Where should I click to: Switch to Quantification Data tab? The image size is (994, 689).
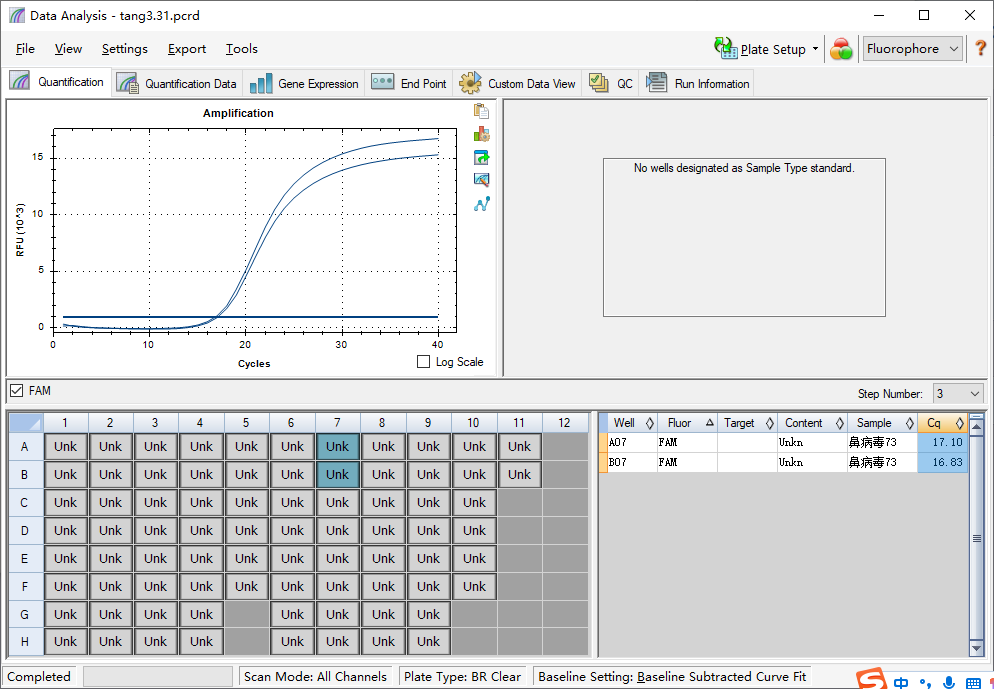click(x=177, y=84)
